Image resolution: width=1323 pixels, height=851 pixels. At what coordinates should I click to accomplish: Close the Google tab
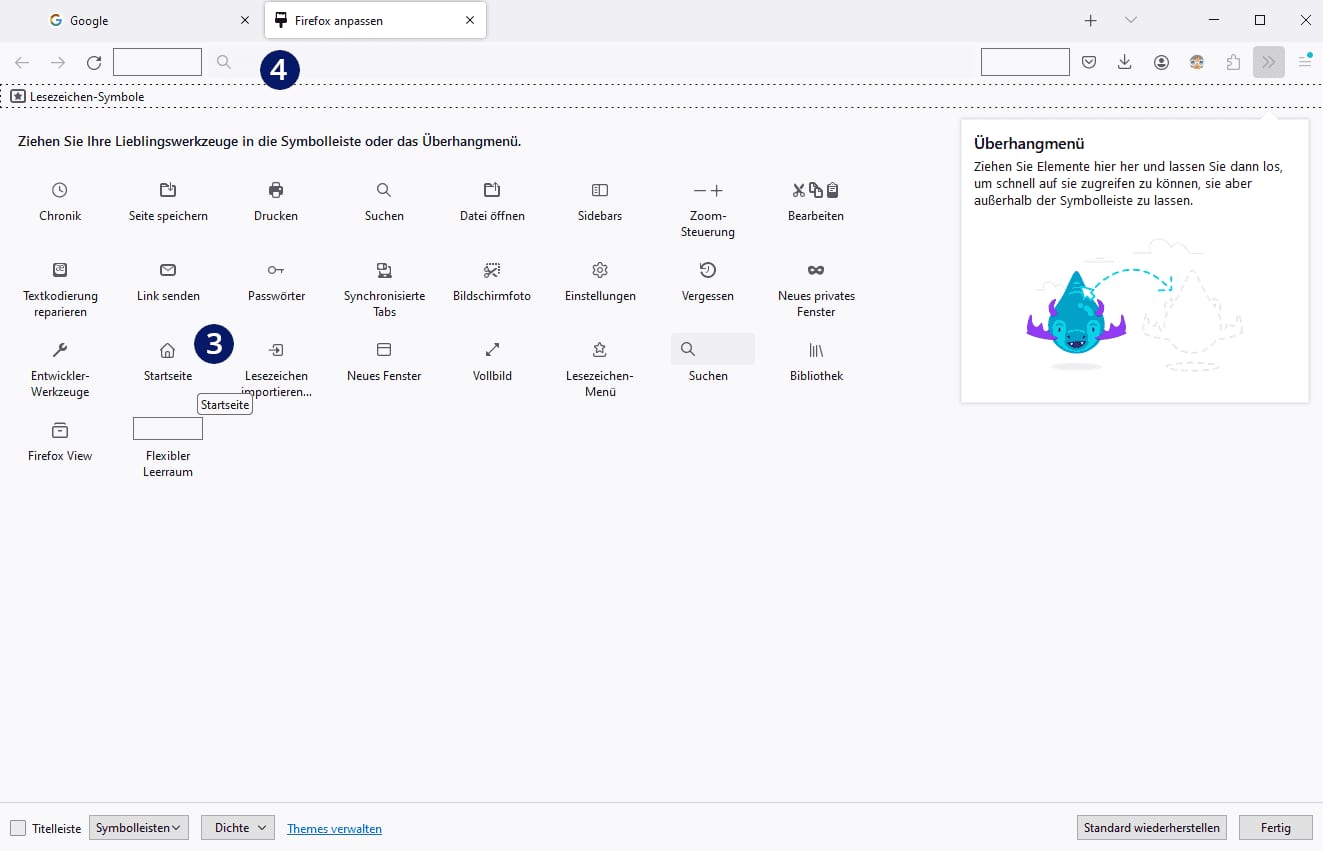point(245,20)
